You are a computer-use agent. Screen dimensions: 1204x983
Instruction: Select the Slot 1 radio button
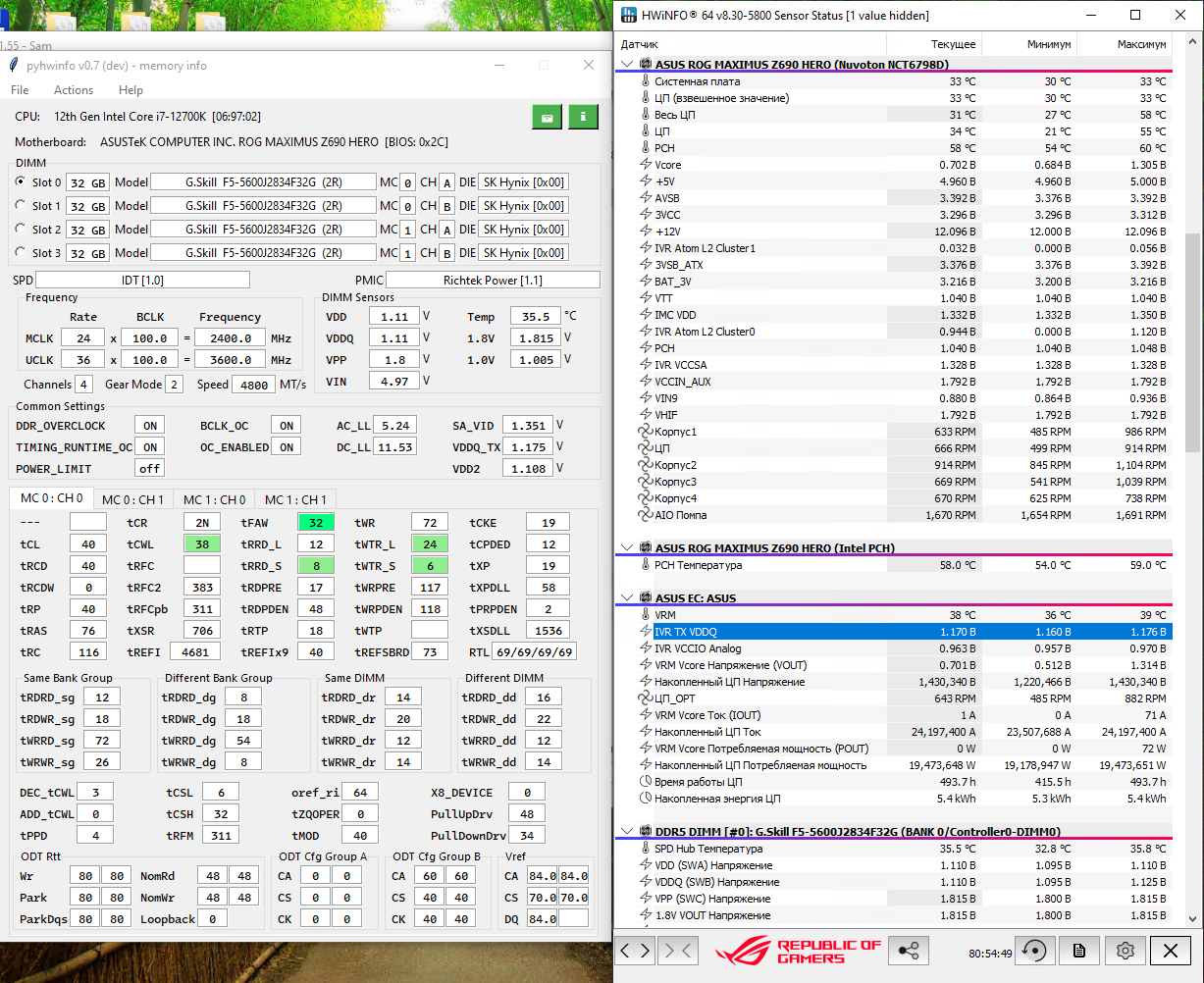[21, 205]
